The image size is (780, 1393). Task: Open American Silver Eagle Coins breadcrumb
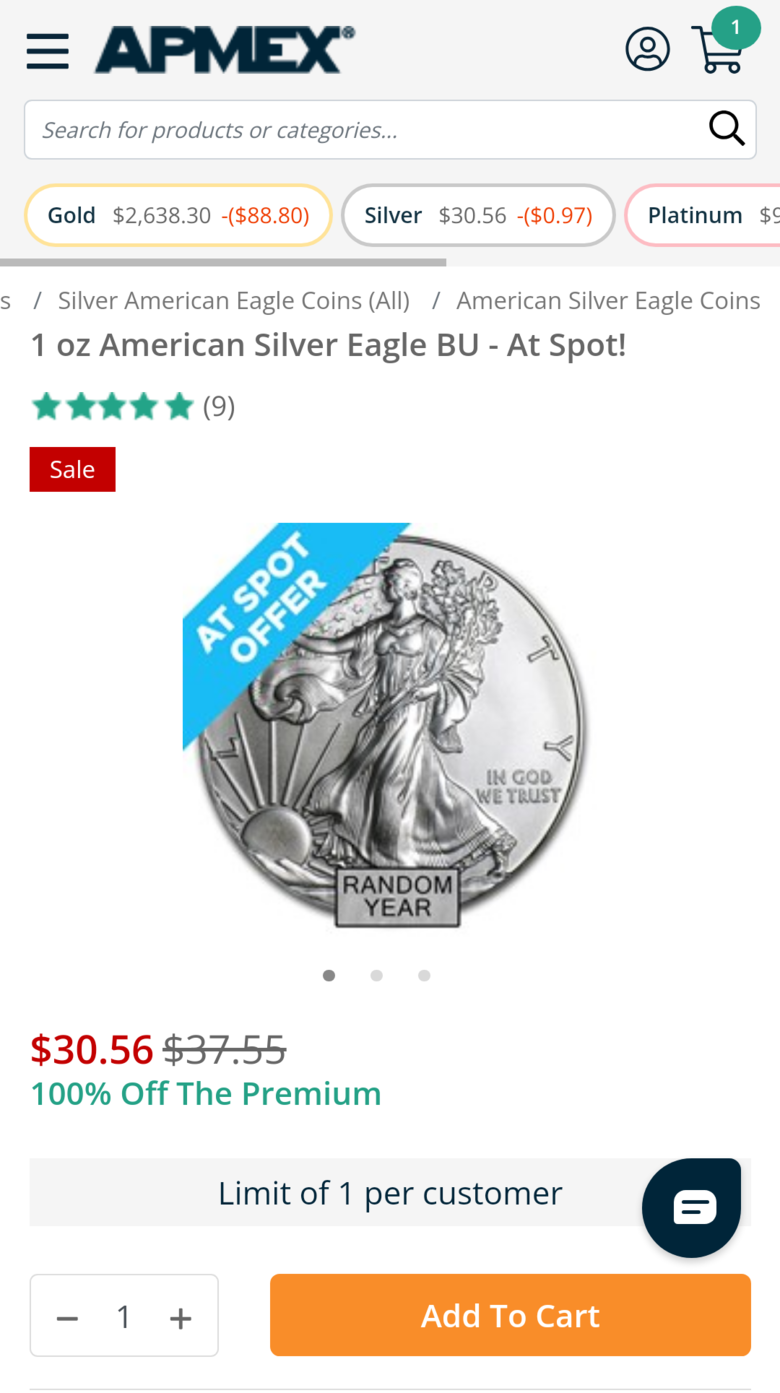pyautogui.click(x=608, y=300)
